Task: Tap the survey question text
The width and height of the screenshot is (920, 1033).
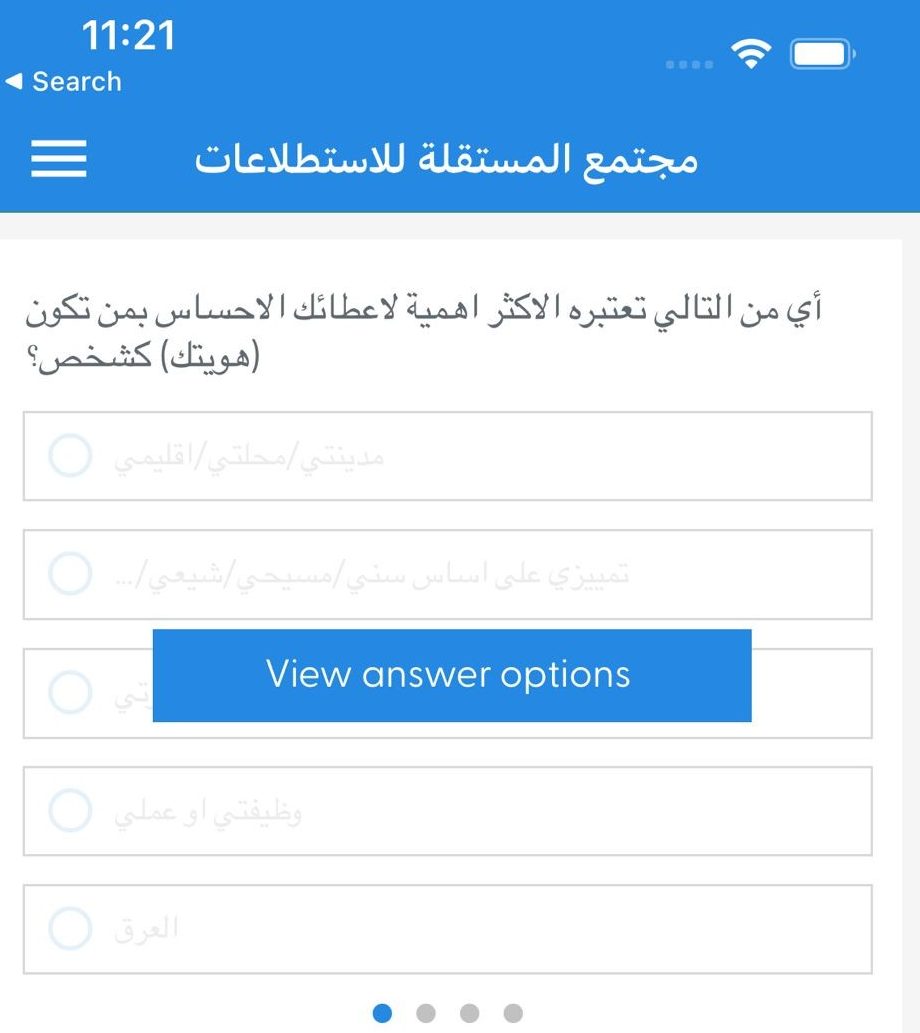Action: (x=423, y=333)
